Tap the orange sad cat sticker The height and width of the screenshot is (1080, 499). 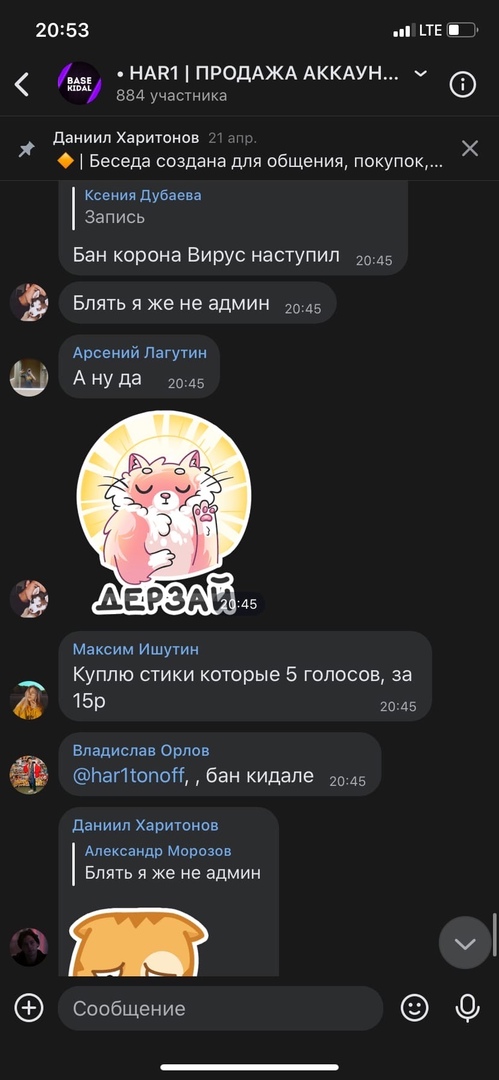pyautogui.click(x=139, y=942)
